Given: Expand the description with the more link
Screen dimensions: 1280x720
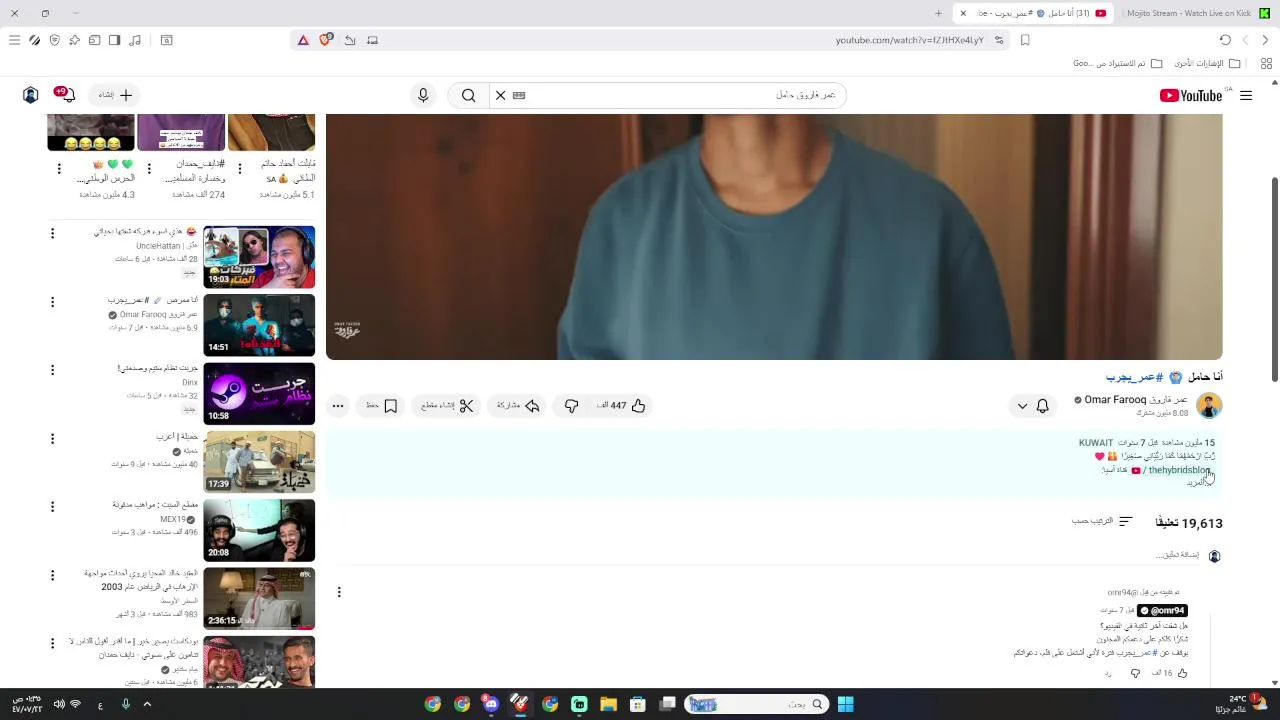Looking at the screenshot, I should (1198, 482).
